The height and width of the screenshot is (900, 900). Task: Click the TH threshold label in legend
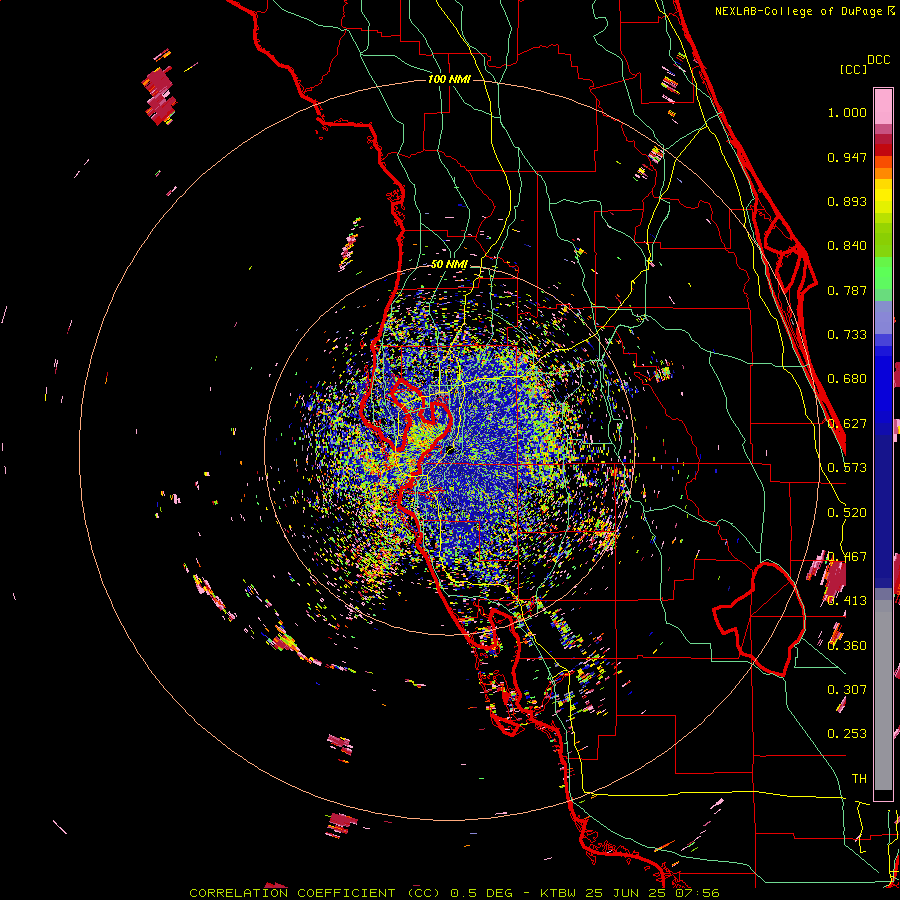tap(859, 779)
